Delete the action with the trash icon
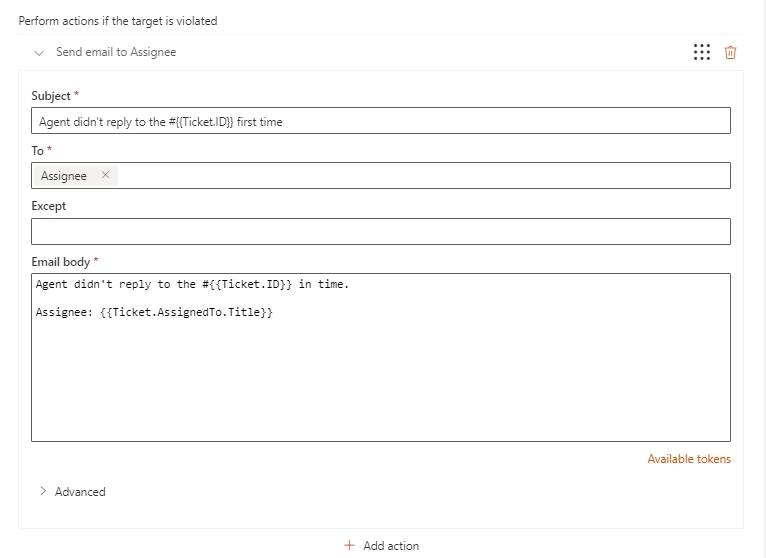The width and height of the screenshot is (766, 558). [x=730, y=52]
